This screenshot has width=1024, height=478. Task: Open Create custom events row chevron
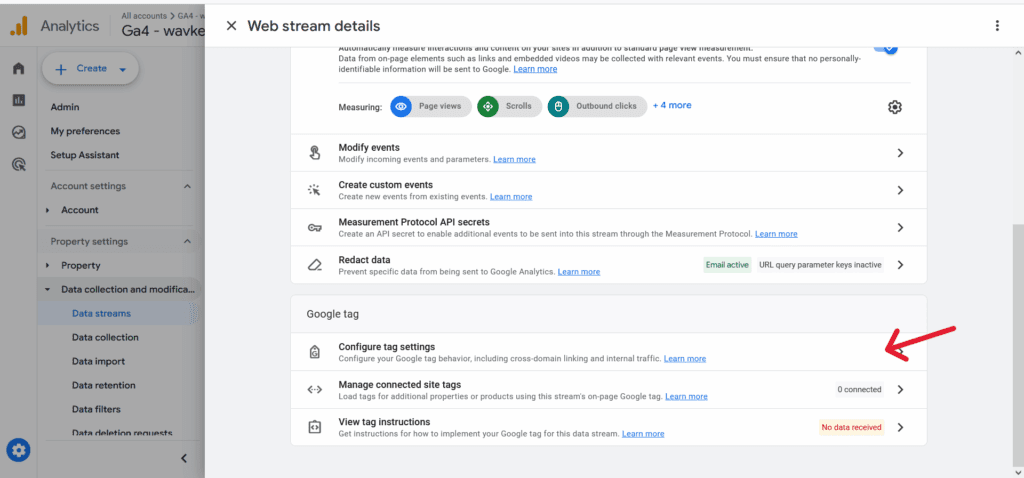(x=901, y=190)
